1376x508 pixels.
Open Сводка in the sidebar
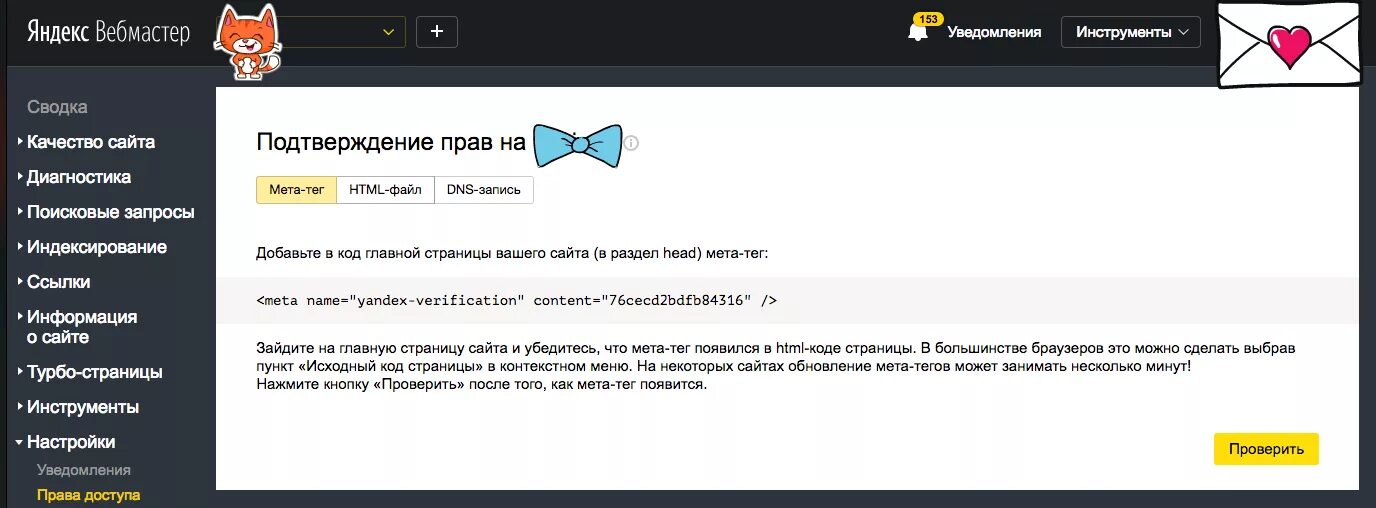57,107
